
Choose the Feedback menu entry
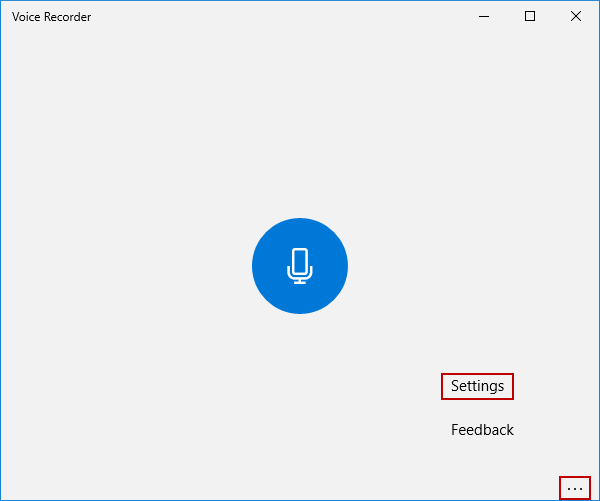pyautogui.click(x=482, y=430)
